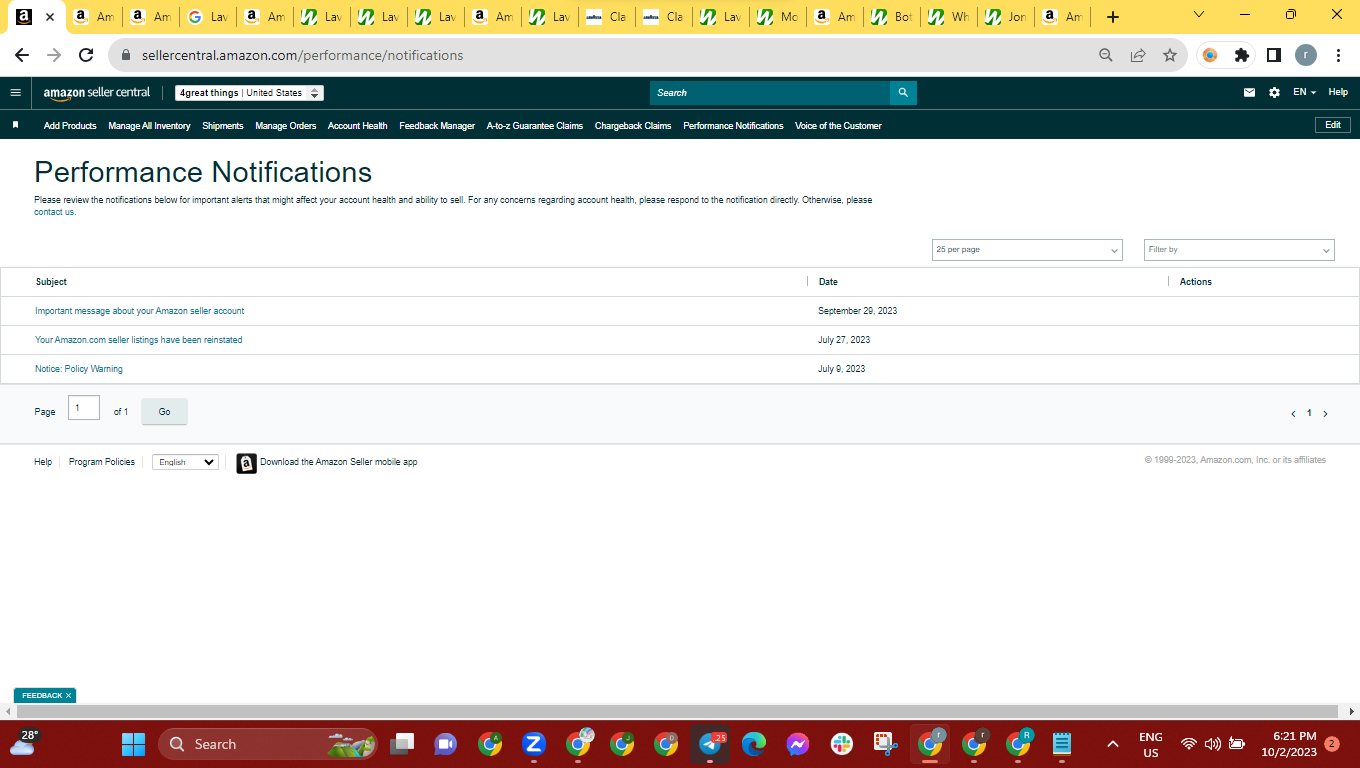
Task: Click the 'Jon' browser tab
Action: pyautogui.click(x=1005, y=17)
